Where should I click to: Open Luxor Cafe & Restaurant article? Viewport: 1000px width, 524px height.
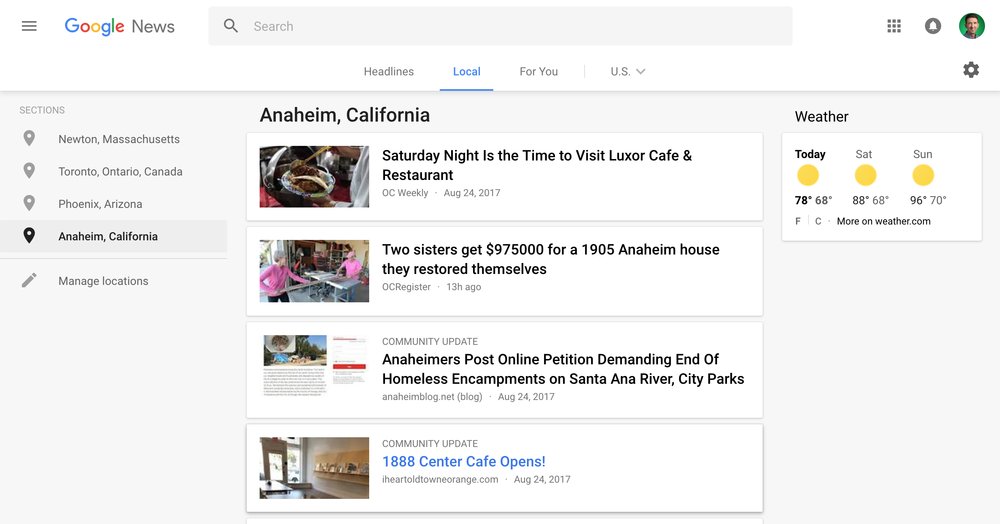(536, 165)
